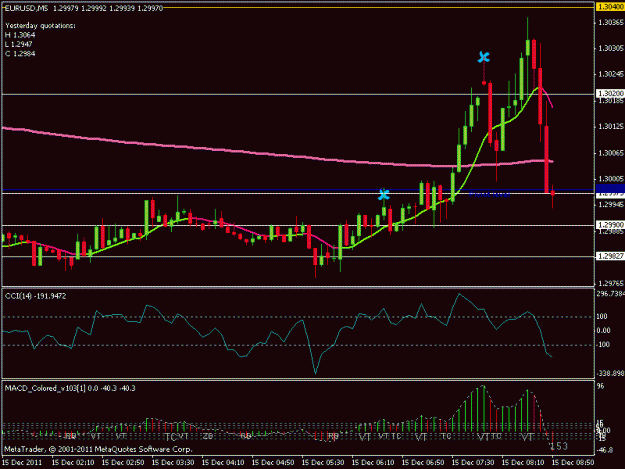Click the 'CCI(14) -191.9472' indicator label
The image size is (625, 469).
click(x=35, y=296)
